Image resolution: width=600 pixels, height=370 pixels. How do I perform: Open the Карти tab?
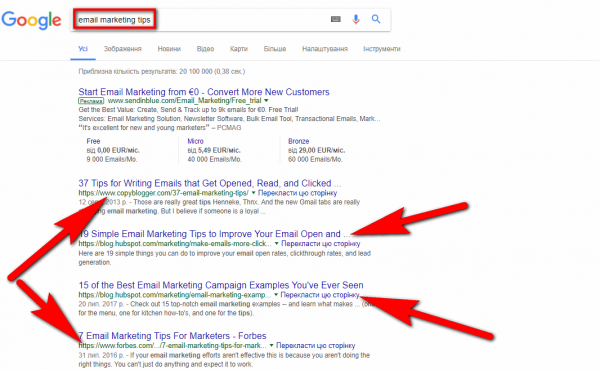pyautogui.click(x=239, y=49)
